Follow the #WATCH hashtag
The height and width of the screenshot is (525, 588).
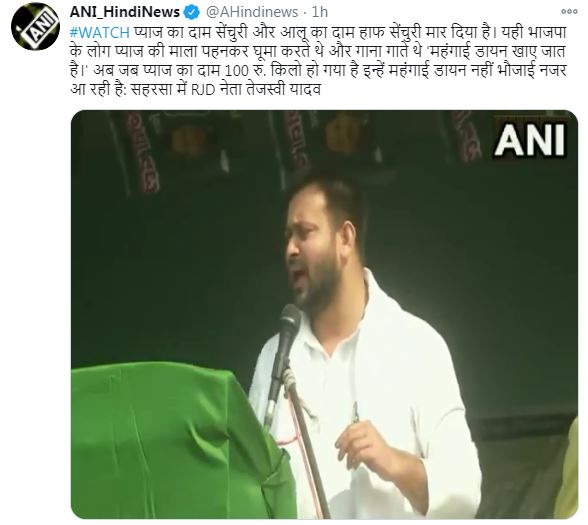tap(100, 33)
